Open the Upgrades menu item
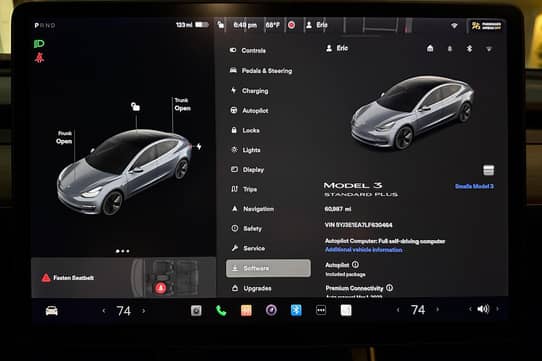This screenshot has height=361, width=542. tap(251, 288)
